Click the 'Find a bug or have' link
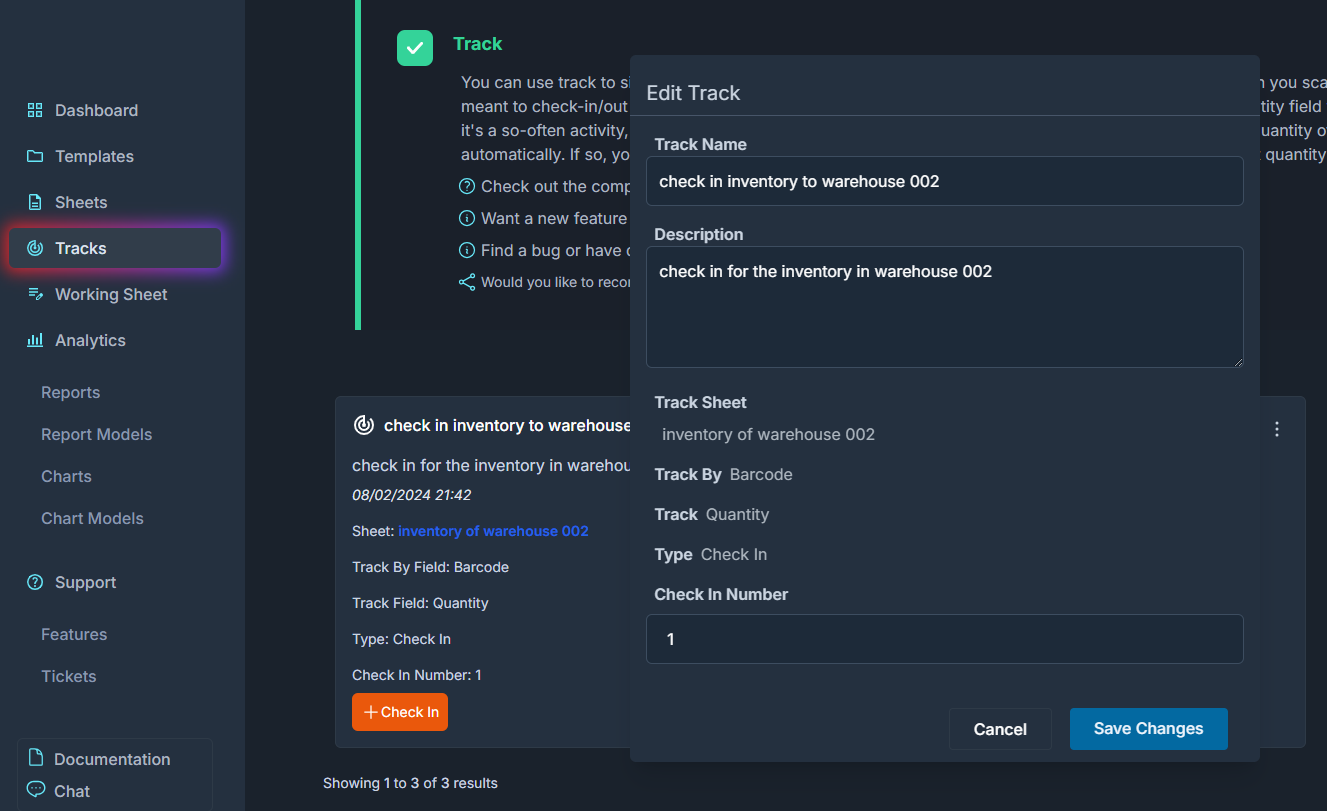The height and width of the screenshot is (811, 1327). (555, 250)
